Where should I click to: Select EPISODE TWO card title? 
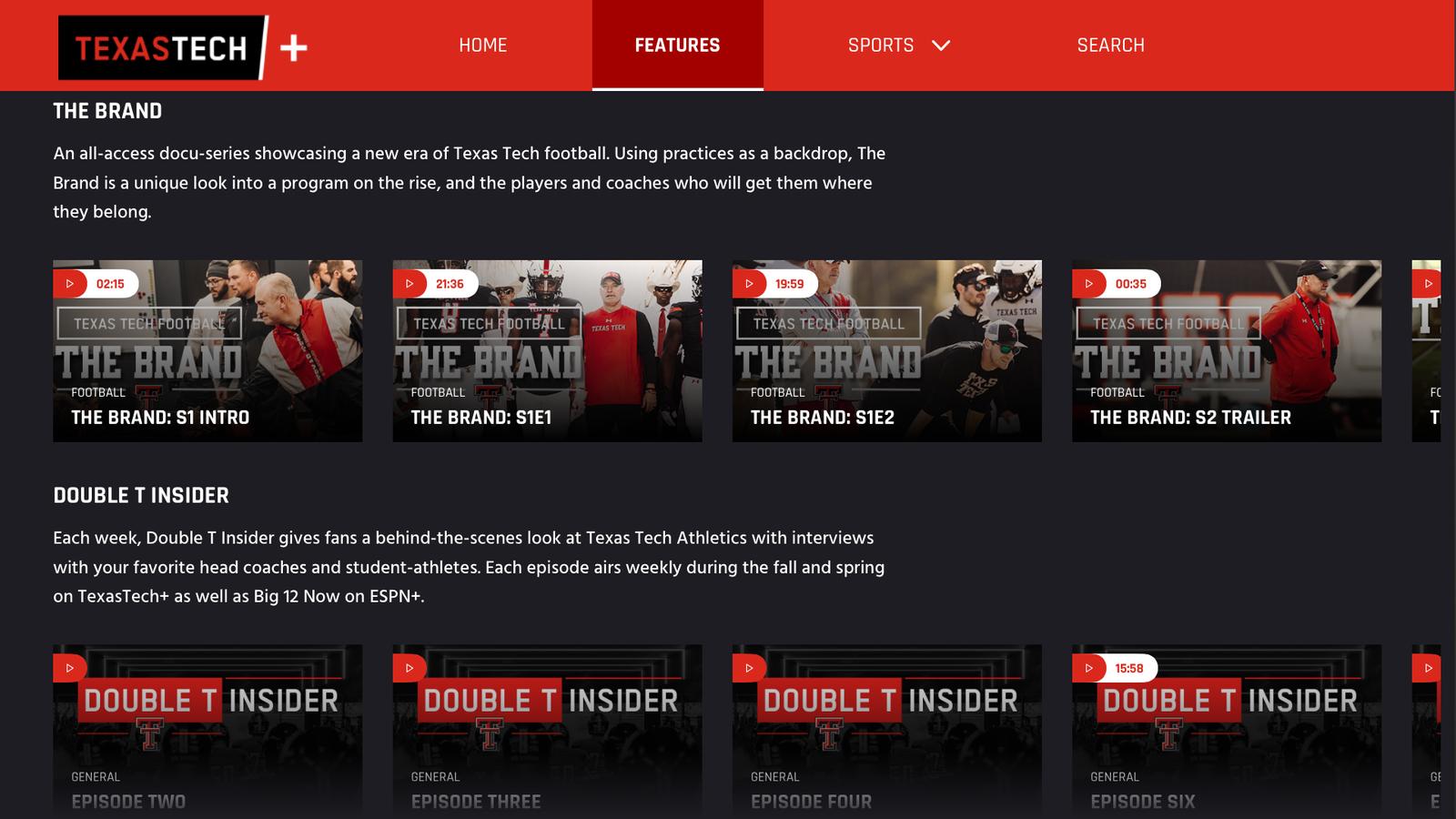click(x=128, y=802)
